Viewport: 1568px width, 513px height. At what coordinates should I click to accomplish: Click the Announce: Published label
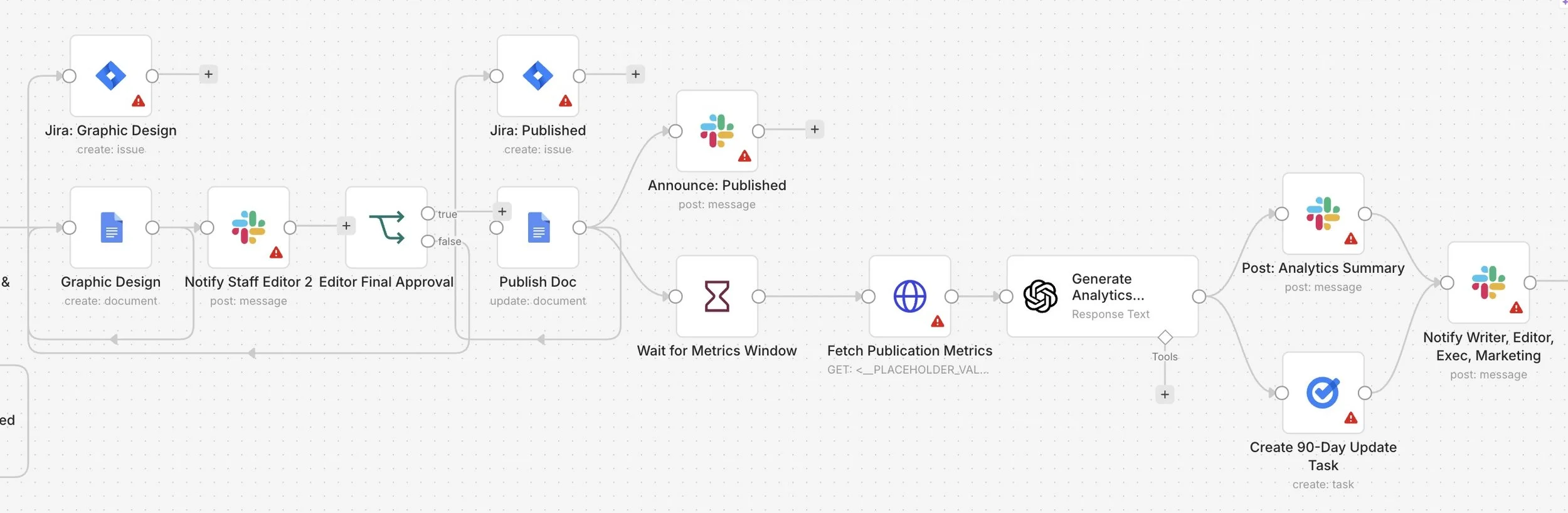tap(717, 186)
